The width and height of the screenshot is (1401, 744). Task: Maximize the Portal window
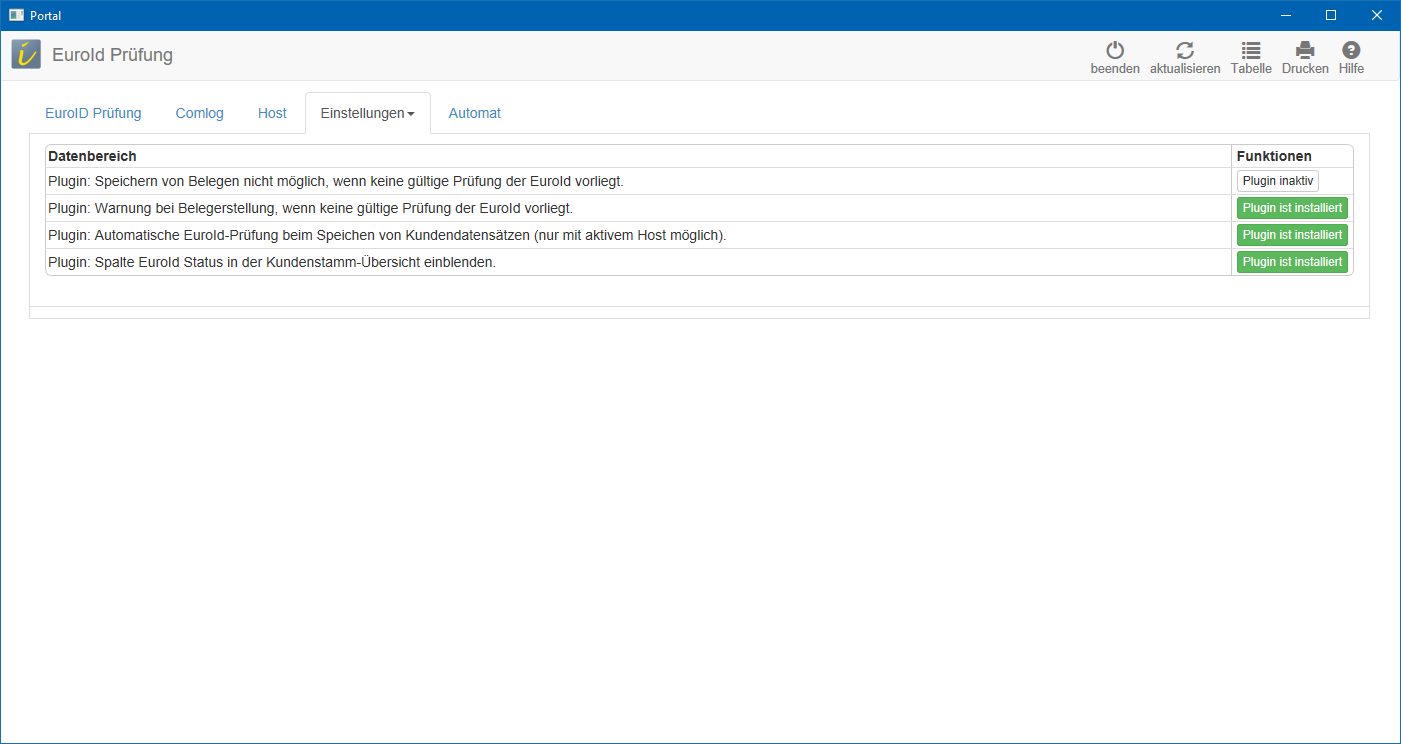pos(1330,15)
